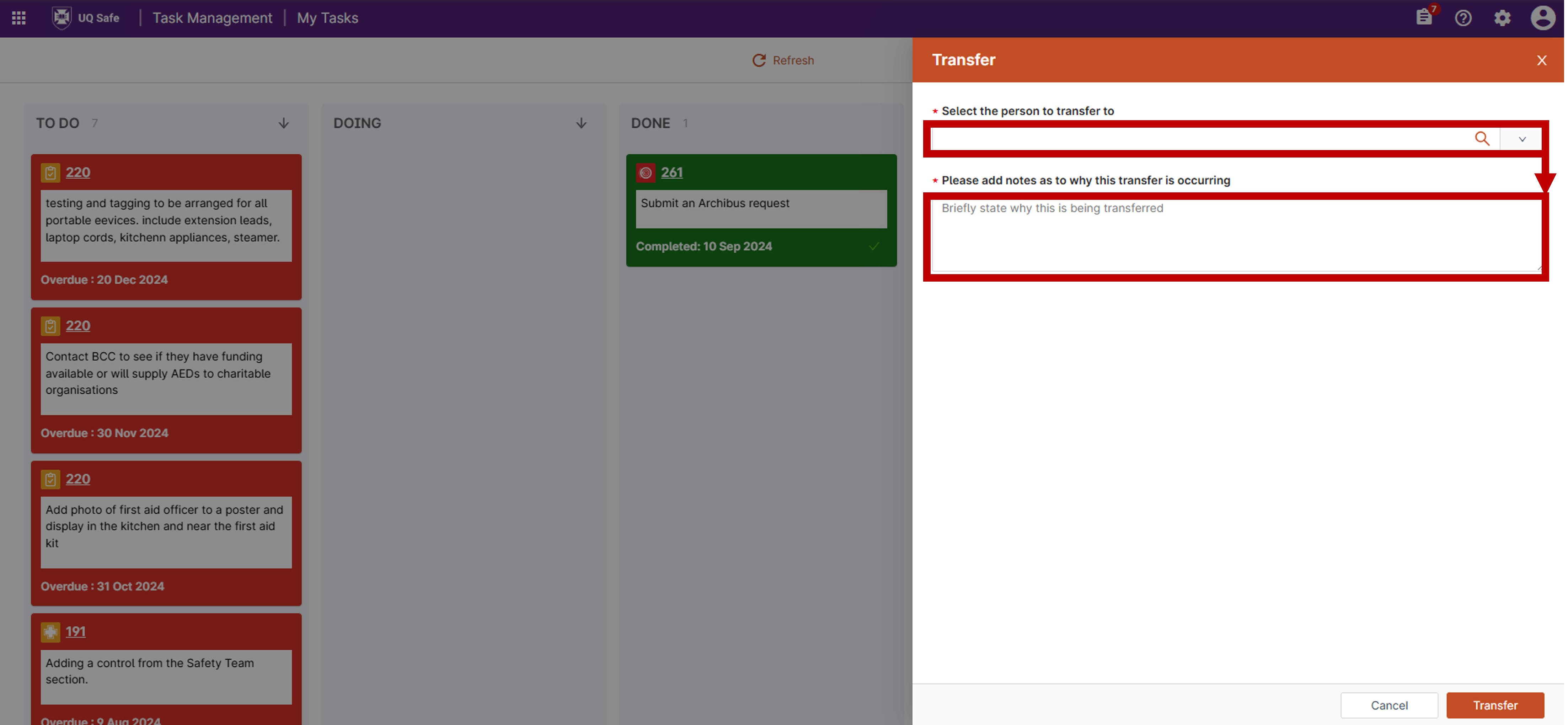Open the user profile avatar icon

point(1543,18)
